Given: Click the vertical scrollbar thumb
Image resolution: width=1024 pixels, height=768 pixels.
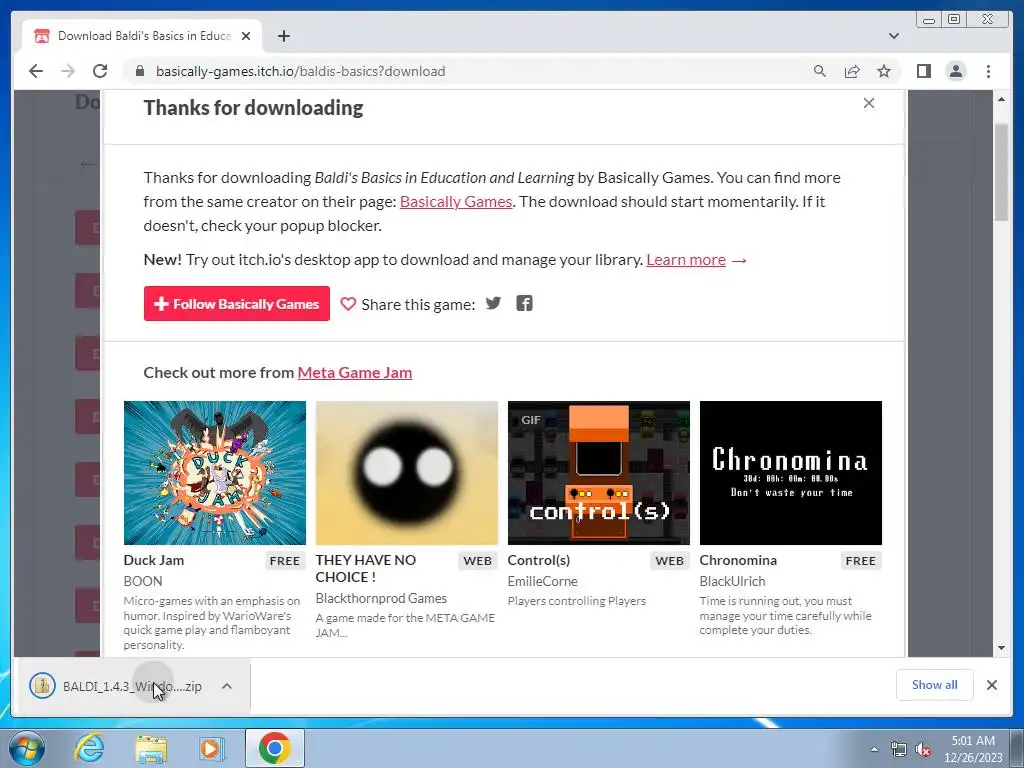Looking at the screenshot, I should 1001,172.
